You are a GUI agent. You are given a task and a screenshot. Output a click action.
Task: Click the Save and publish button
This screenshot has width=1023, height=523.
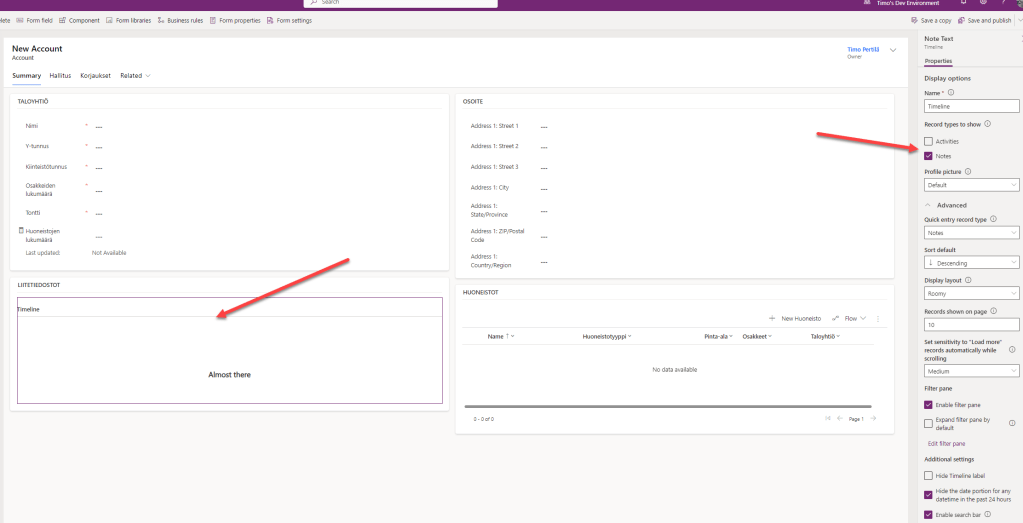tap(984, 20)
